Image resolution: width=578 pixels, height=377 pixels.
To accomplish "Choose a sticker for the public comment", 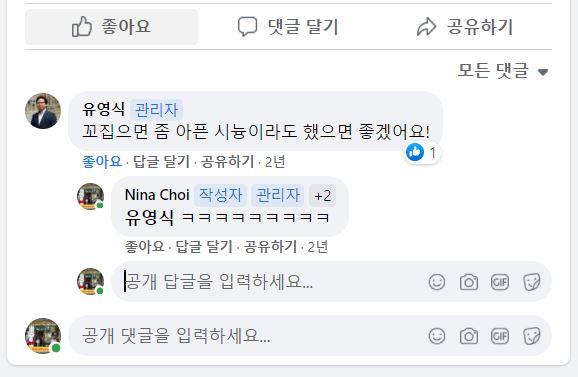I will tap(532, 336).
